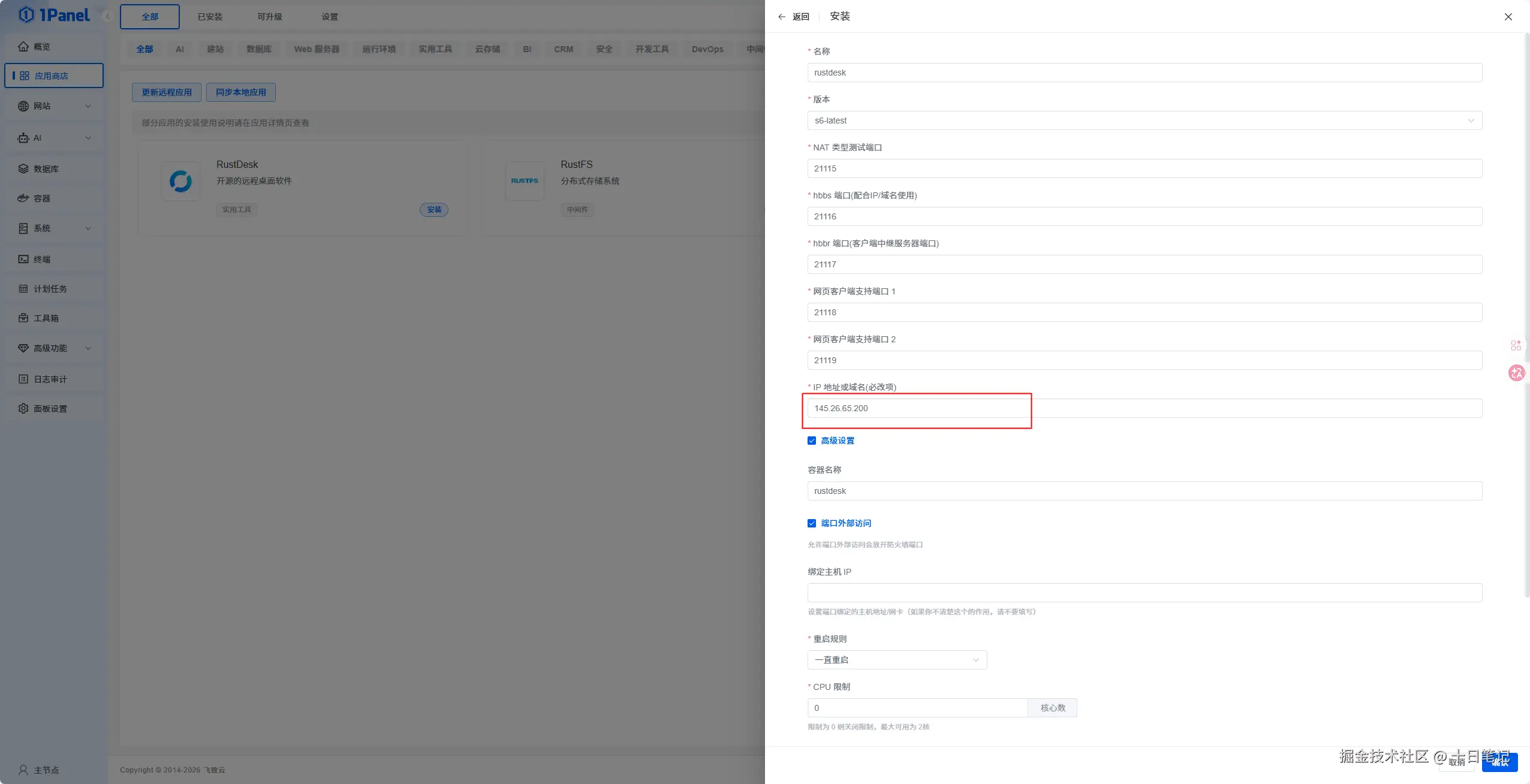The width and height of the screenshot is (1530, 784).
Task: Click the 绑定主机 IP input field
Action: tap(1144, 593)
